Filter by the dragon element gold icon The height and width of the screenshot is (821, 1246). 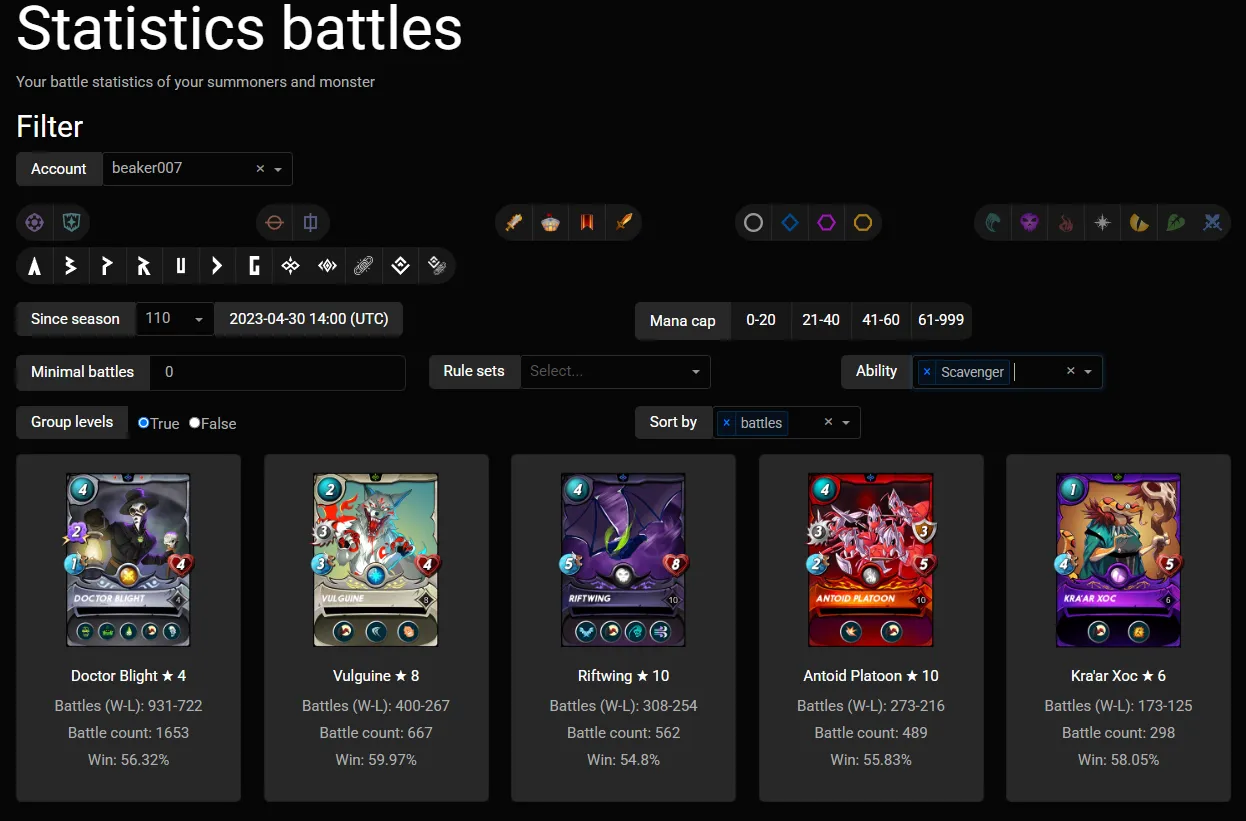coord(1139,222)
